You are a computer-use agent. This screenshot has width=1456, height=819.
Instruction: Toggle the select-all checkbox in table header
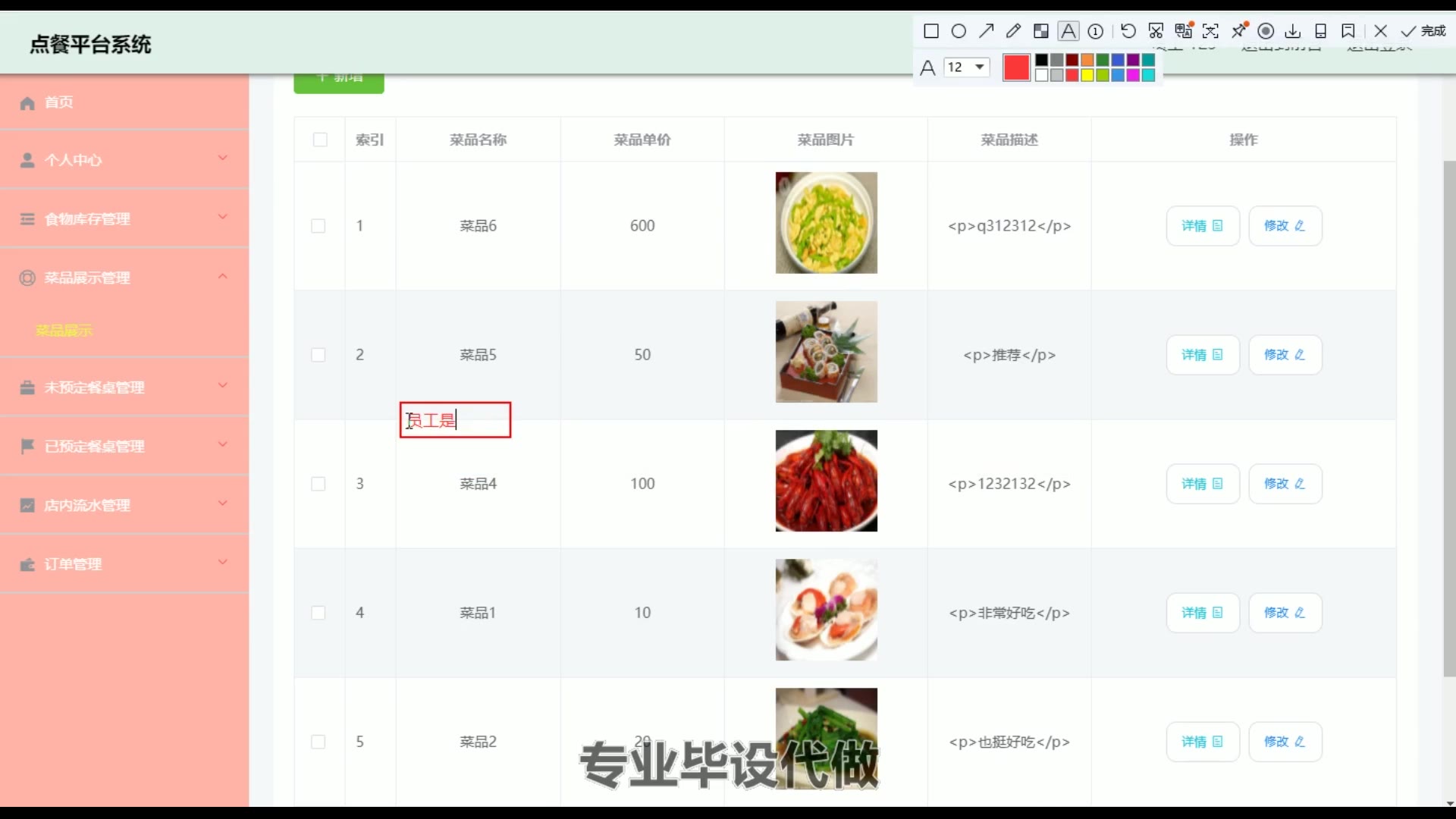pos(320,140)
